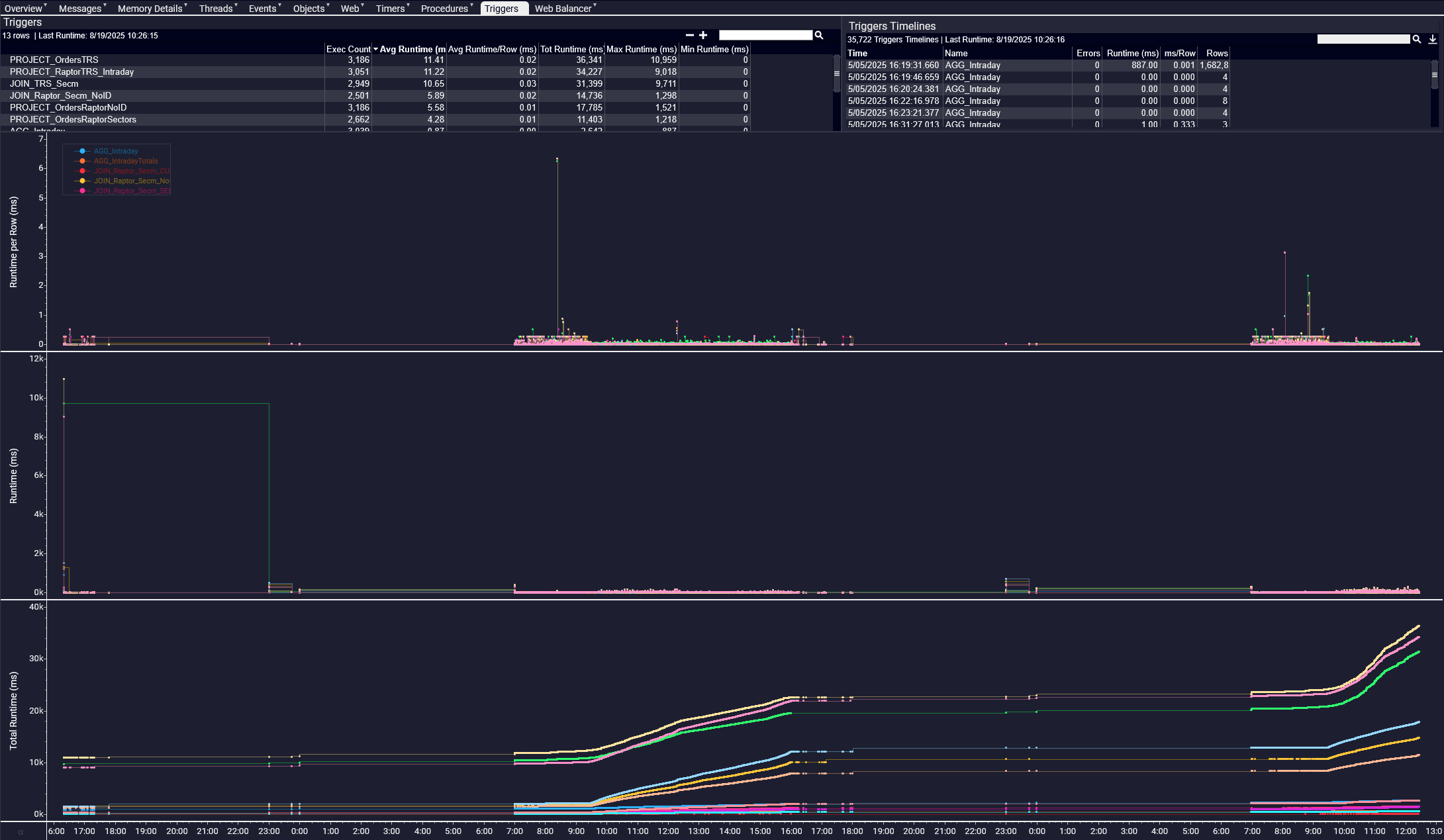Click the small icon at bottom-left corner

click(21, 832)
